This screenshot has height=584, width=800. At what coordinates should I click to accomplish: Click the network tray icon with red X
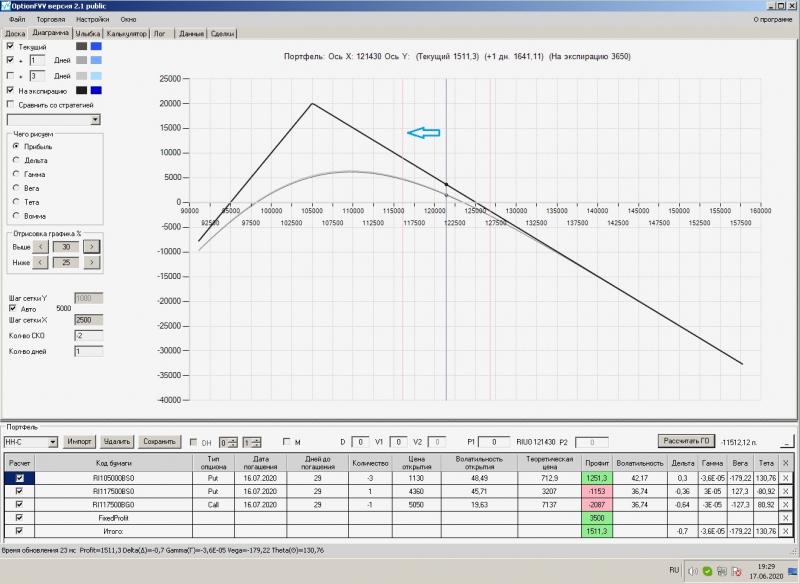click(736, 571)
